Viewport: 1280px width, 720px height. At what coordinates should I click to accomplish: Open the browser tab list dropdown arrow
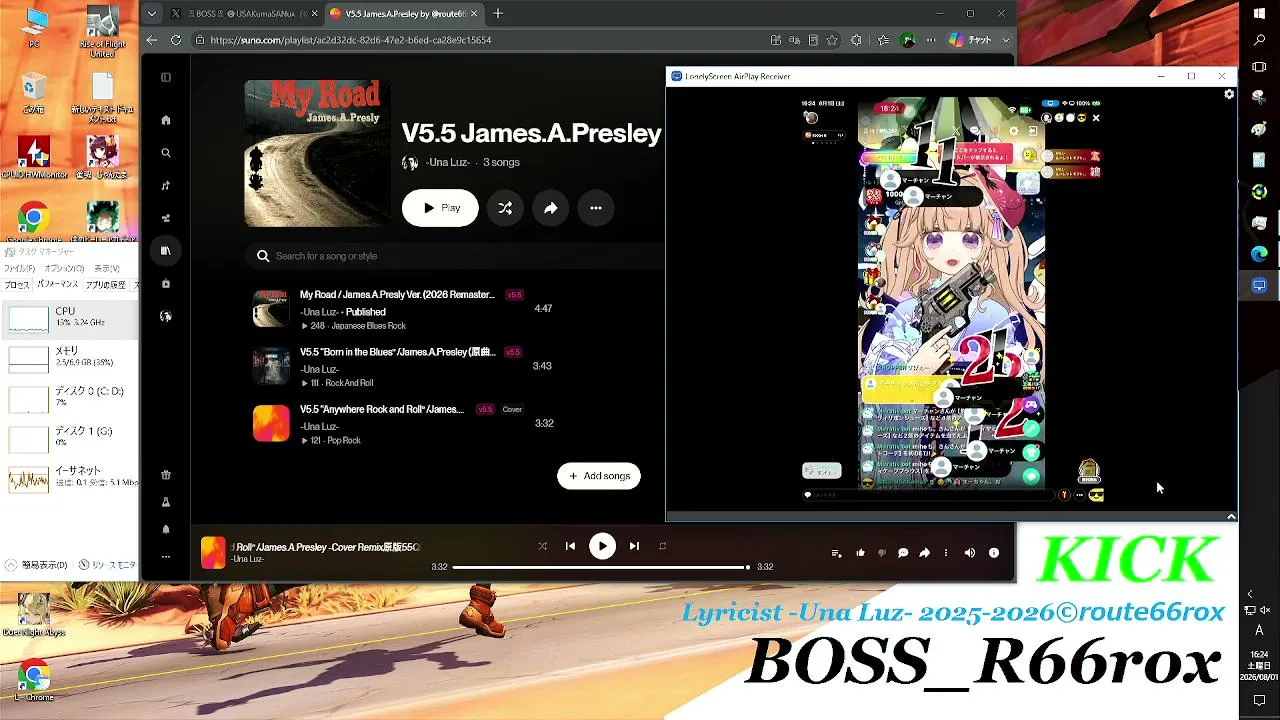pos(151,14)
